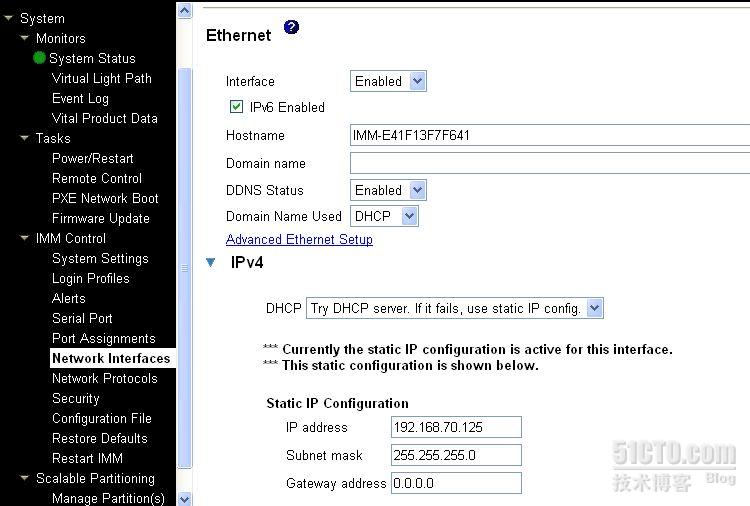
Task: Click the Gateway address field
Action: pos(456,484)
